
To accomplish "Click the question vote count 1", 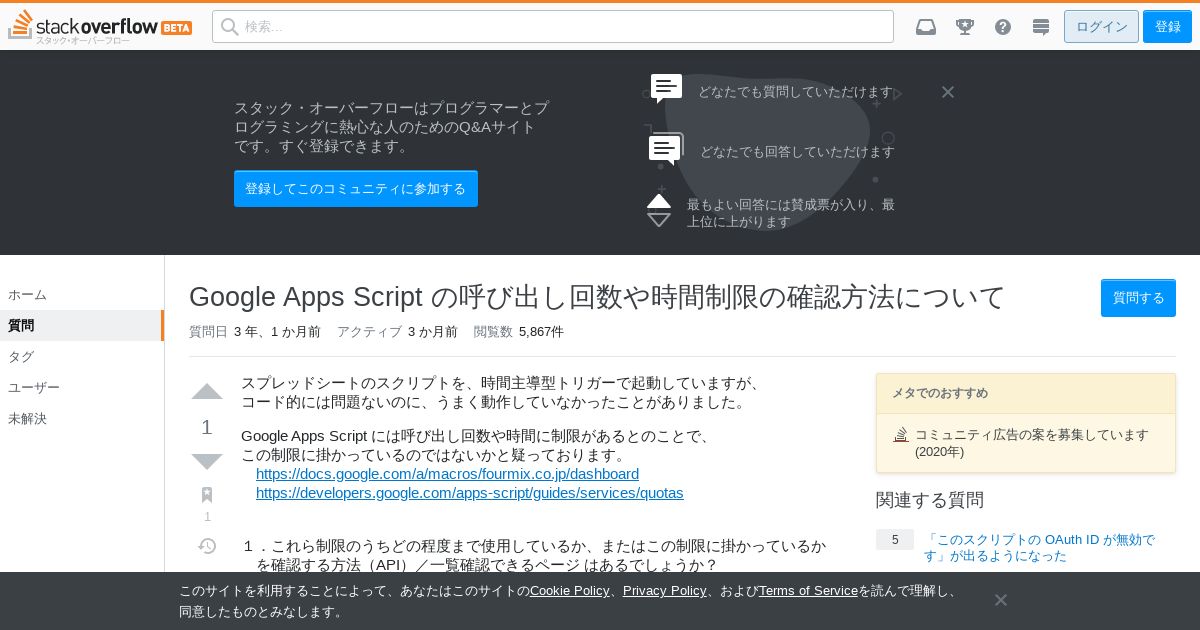I will (x=207, y=427).
